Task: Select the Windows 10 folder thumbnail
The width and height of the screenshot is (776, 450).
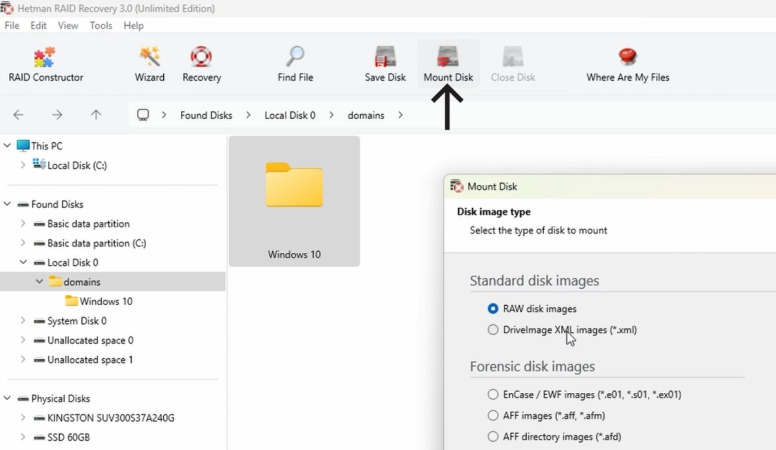Action: point(294,201)
